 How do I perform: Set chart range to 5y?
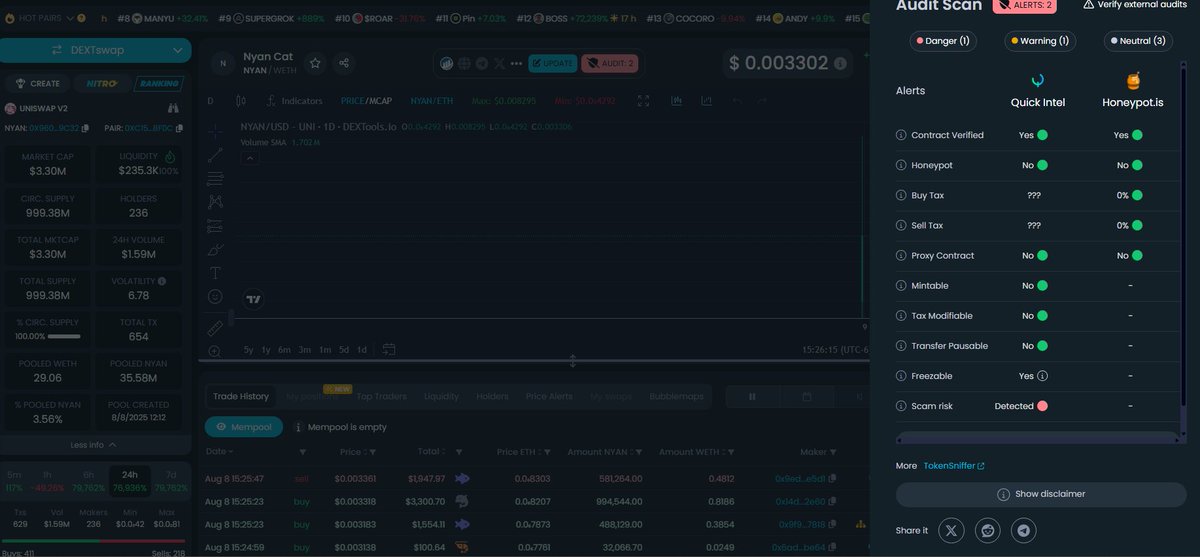248,349
